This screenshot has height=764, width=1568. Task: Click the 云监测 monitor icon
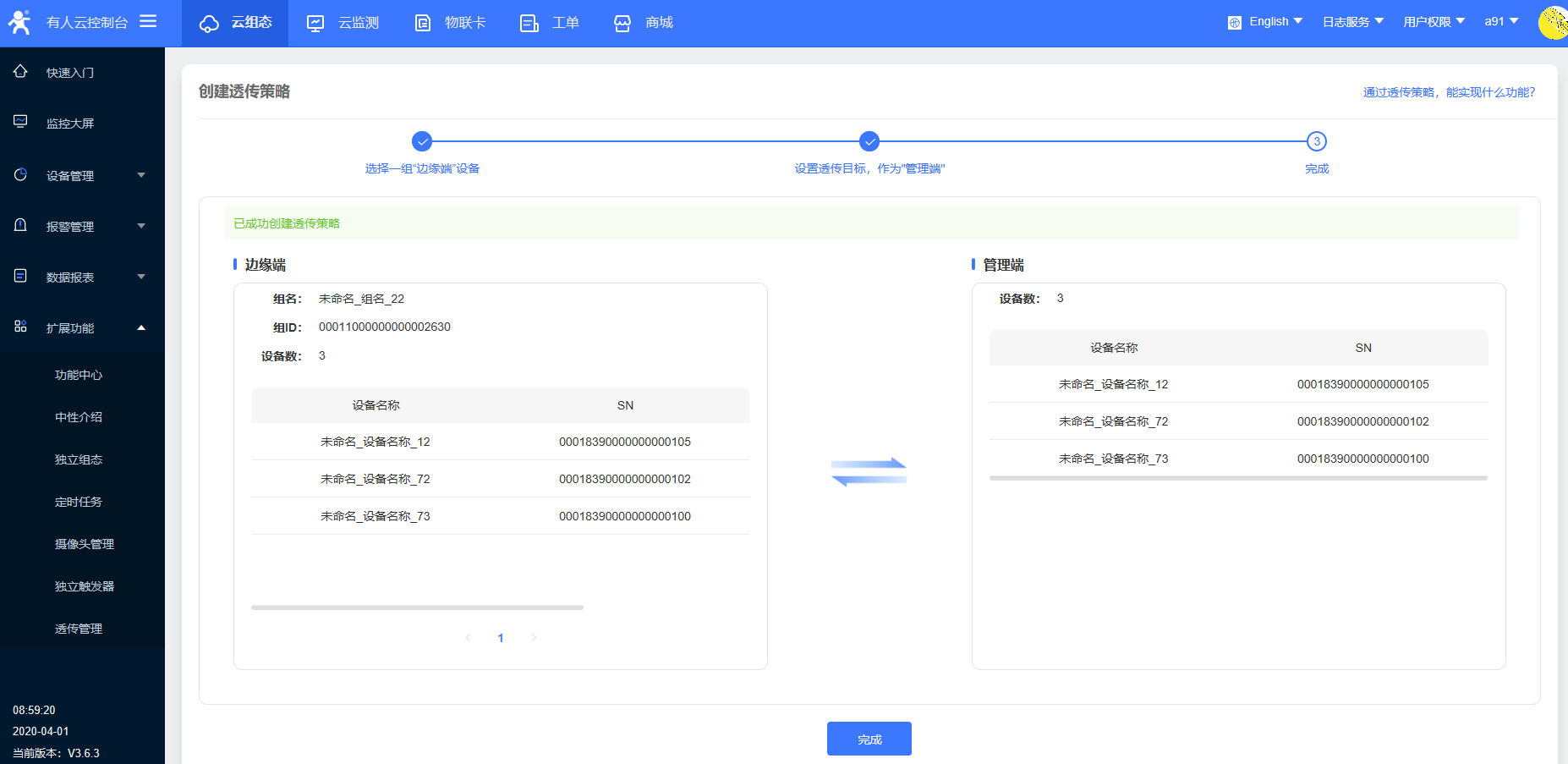click(x=315, y=23)
